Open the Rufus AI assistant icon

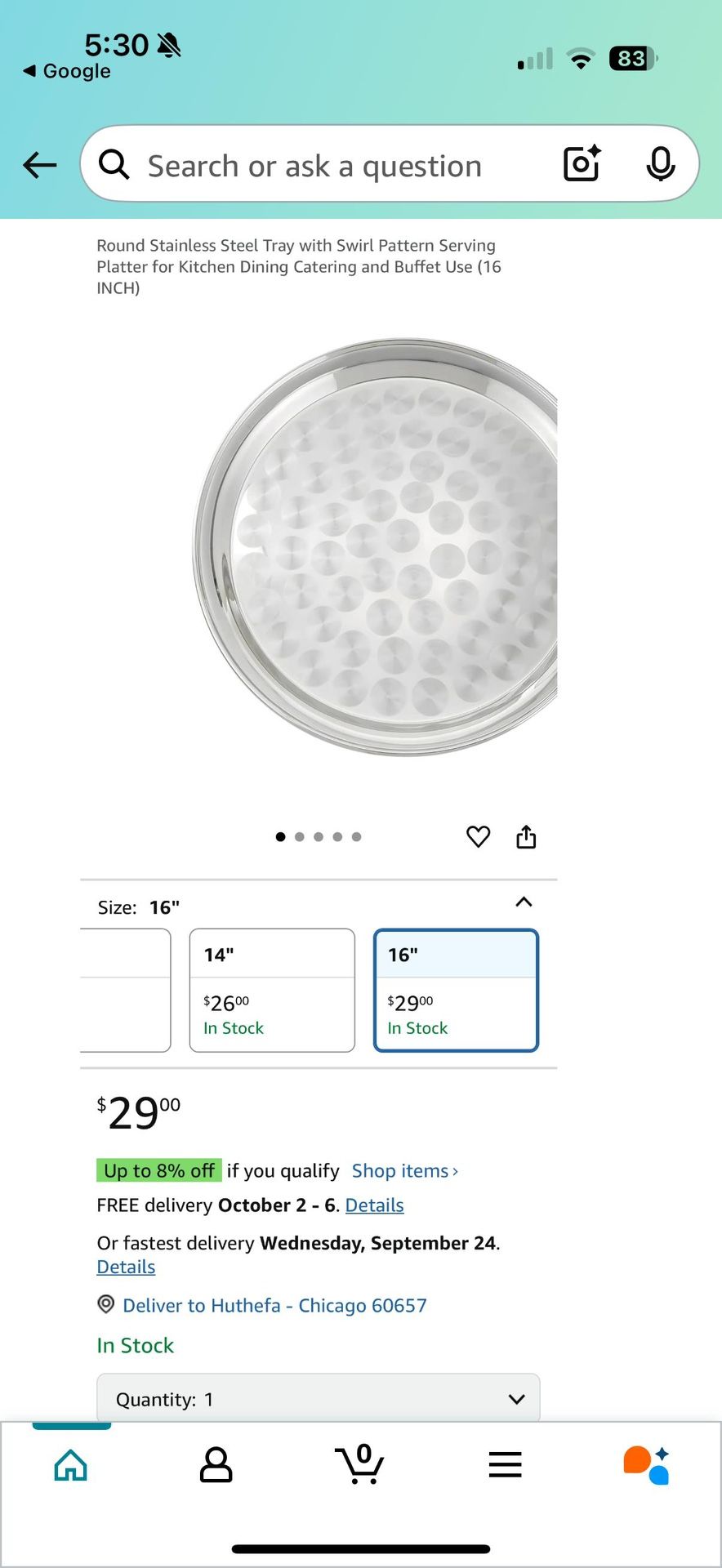coord(647,1465)
